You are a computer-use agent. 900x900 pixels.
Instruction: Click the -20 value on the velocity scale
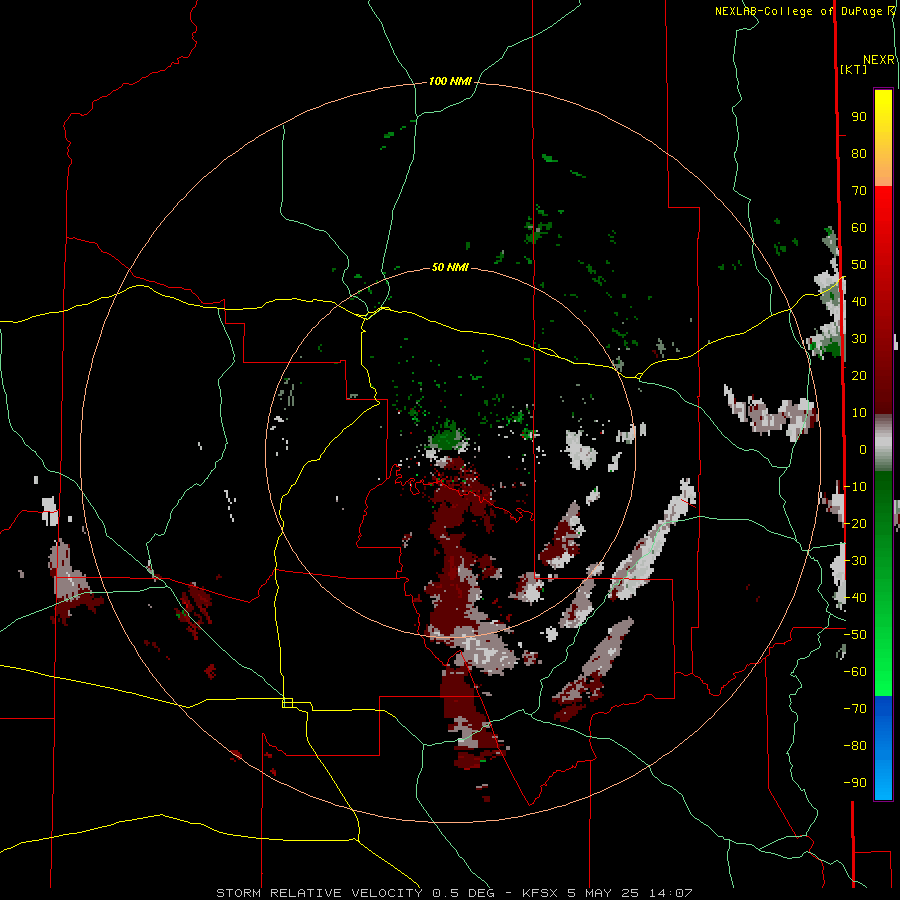tap(855, 523)
